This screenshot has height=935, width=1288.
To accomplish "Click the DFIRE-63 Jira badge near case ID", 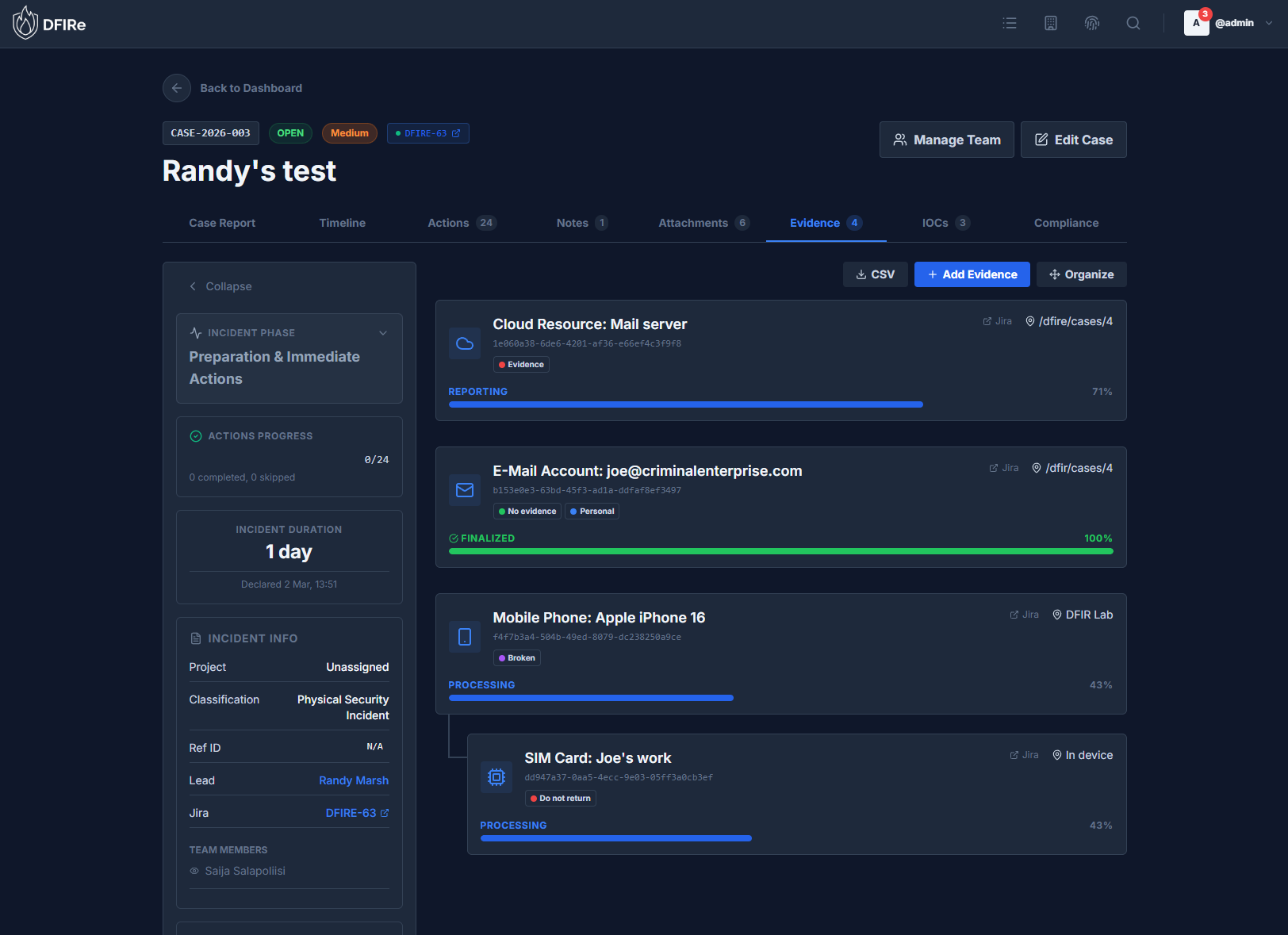I will (x=428, y=133).
